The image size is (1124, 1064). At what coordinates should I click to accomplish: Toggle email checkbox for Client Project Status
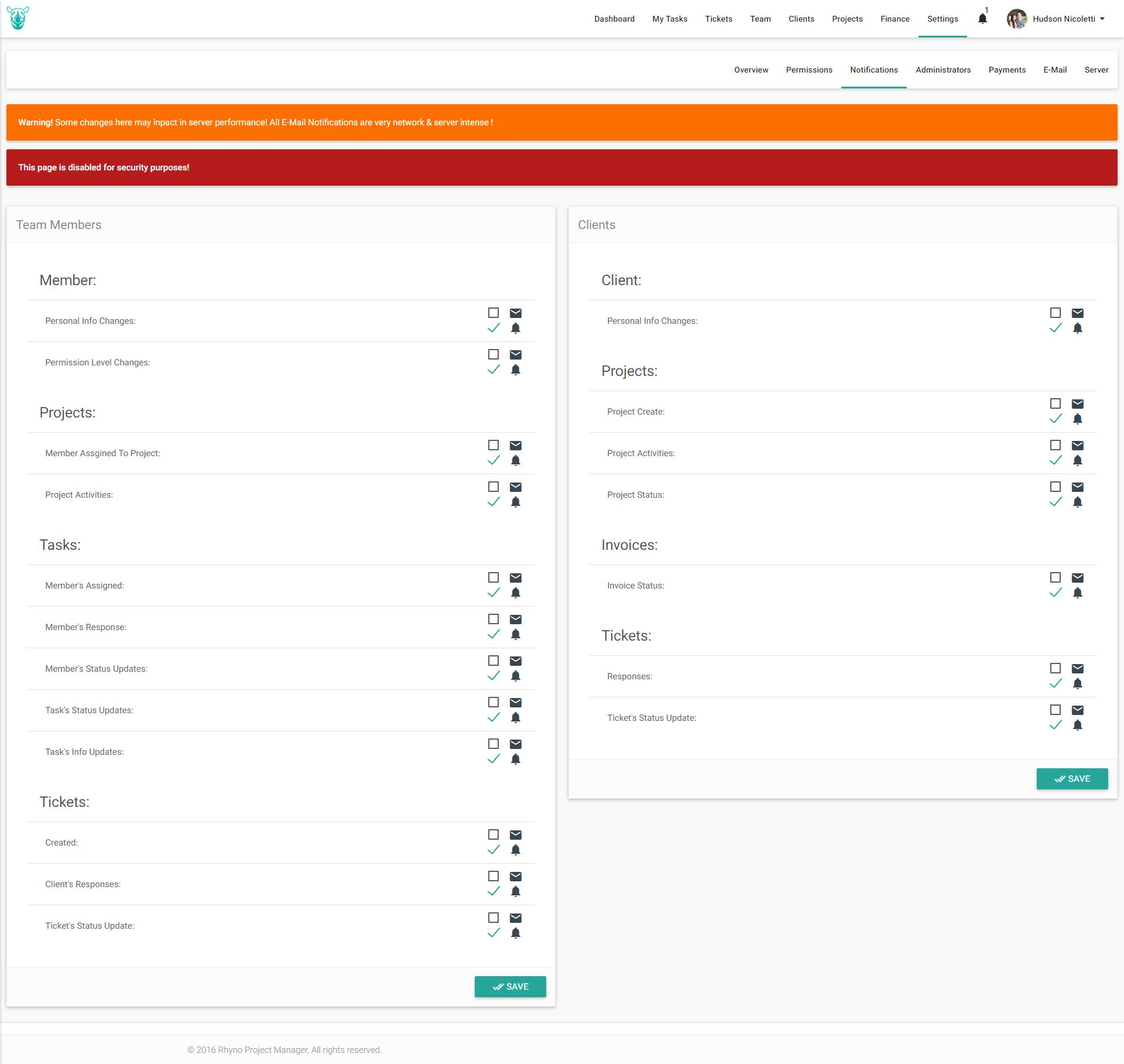click(1056, 487)
